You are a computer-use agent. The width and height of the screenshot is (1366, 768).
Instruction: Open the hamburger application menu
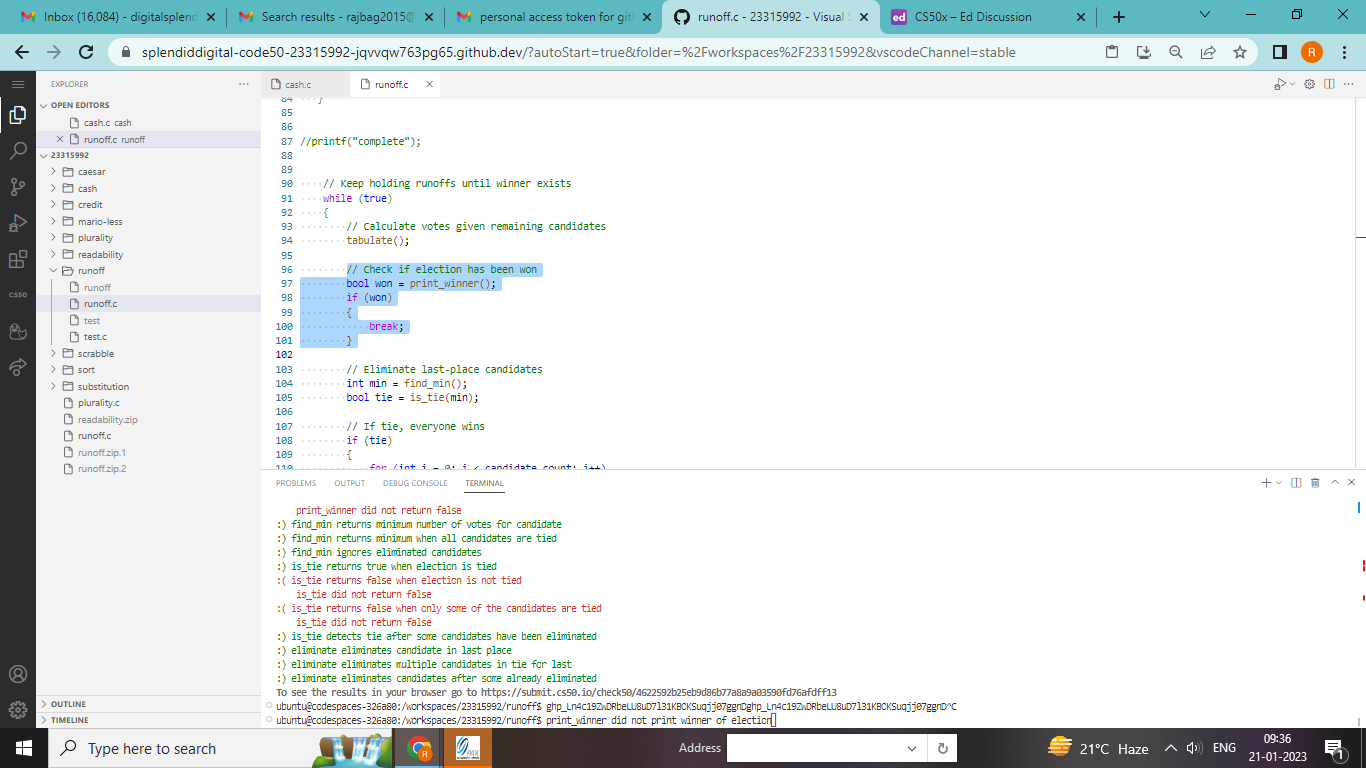pos(18,84)
